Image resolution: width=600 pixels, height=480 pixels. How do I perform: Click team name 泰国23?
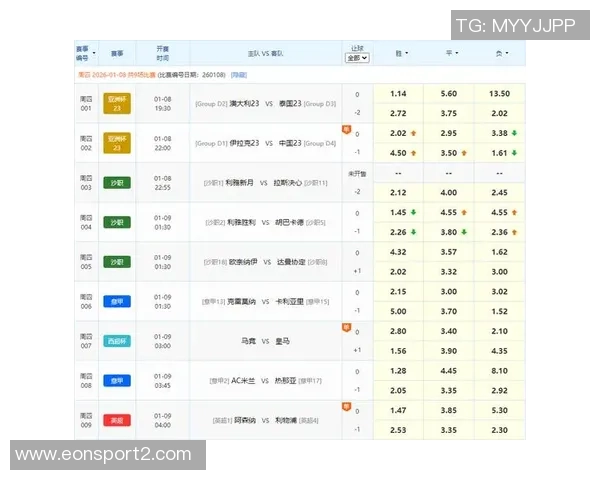(x=290, y=104)
